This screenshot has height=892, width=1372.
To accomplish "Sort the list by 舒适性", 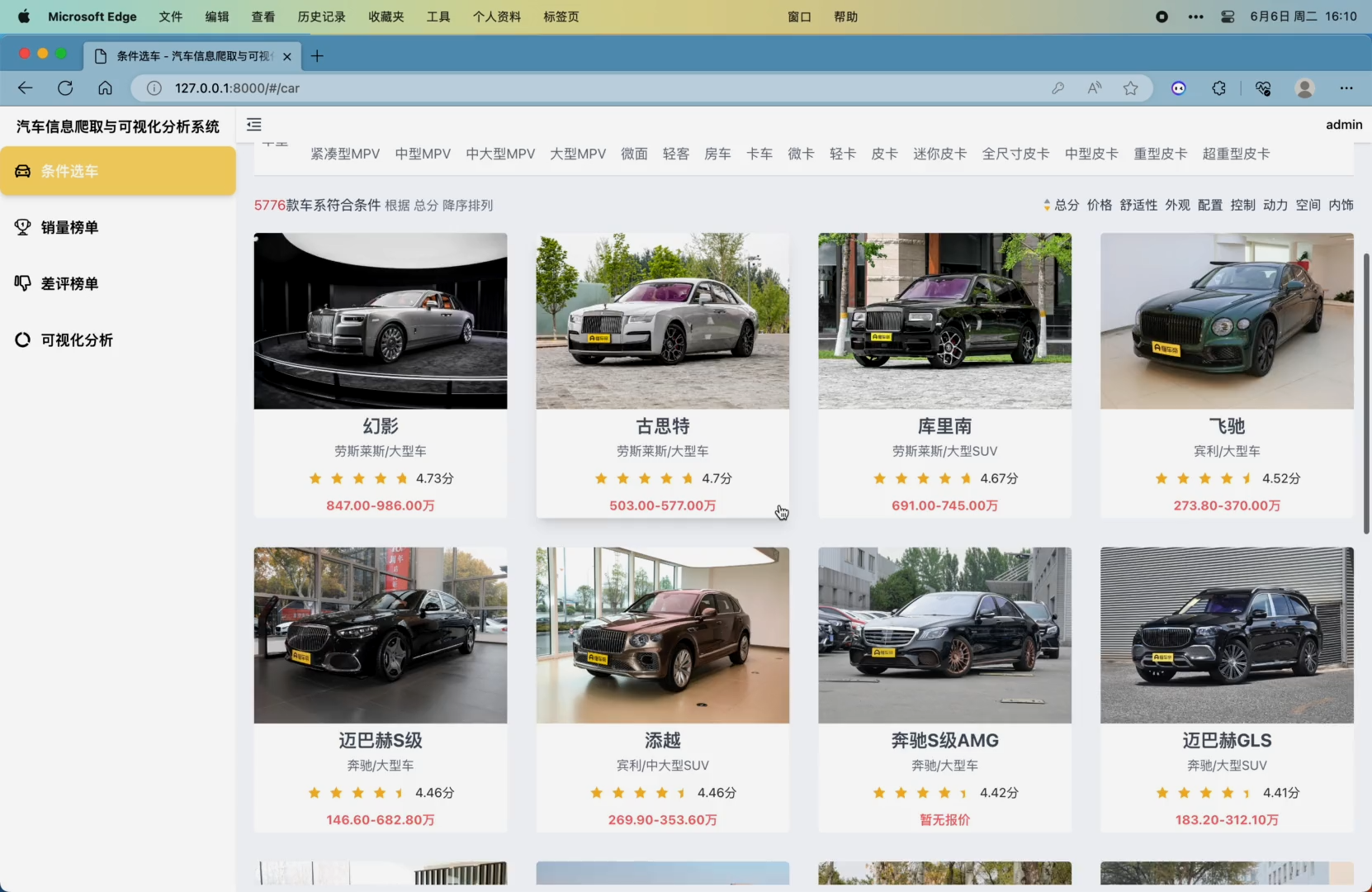I will click(x=1138, y=205).
